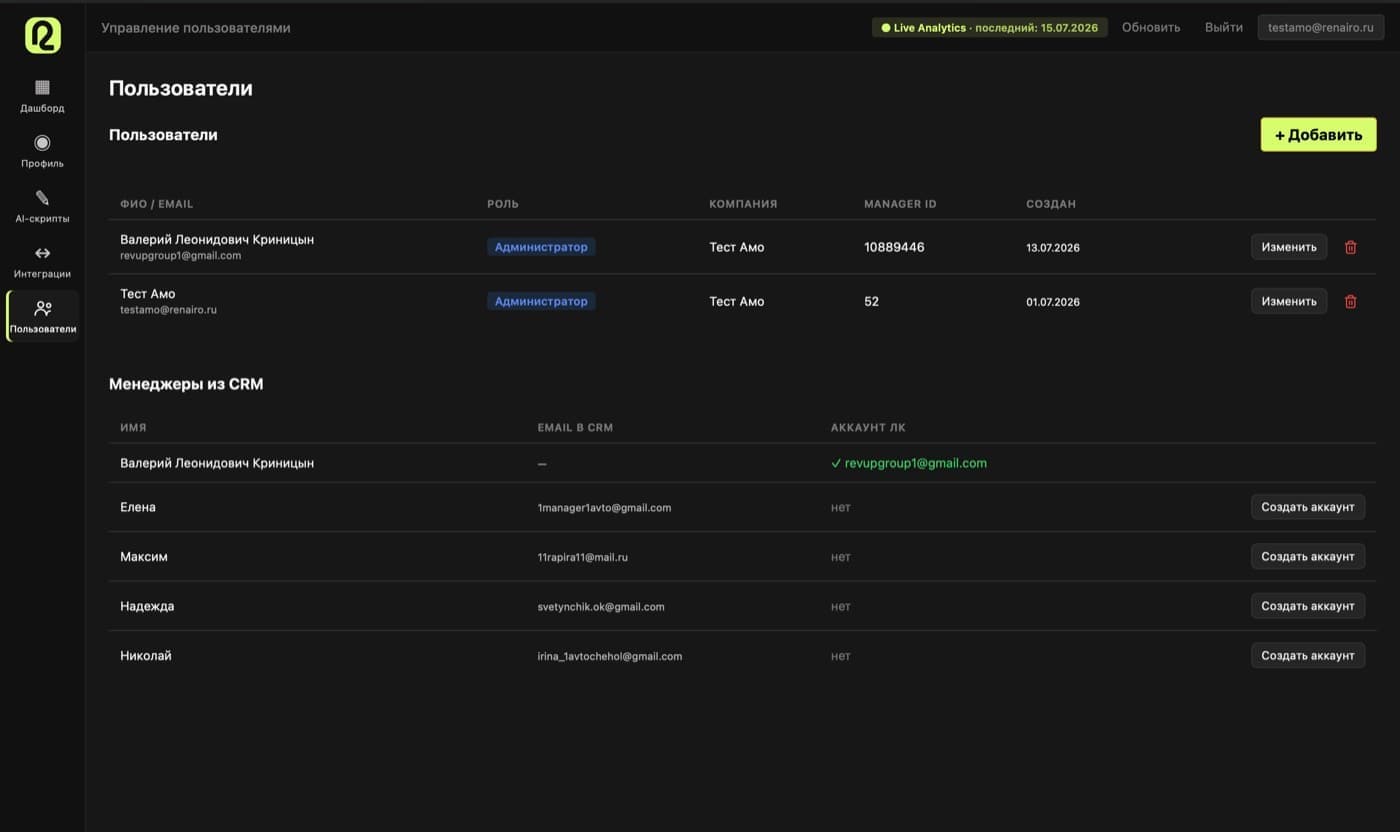This screenshot has width=1400, height=832.
Task: Open the AI-скрипты sidebar section
Action: pyautogui.click(x=42, y=206)
